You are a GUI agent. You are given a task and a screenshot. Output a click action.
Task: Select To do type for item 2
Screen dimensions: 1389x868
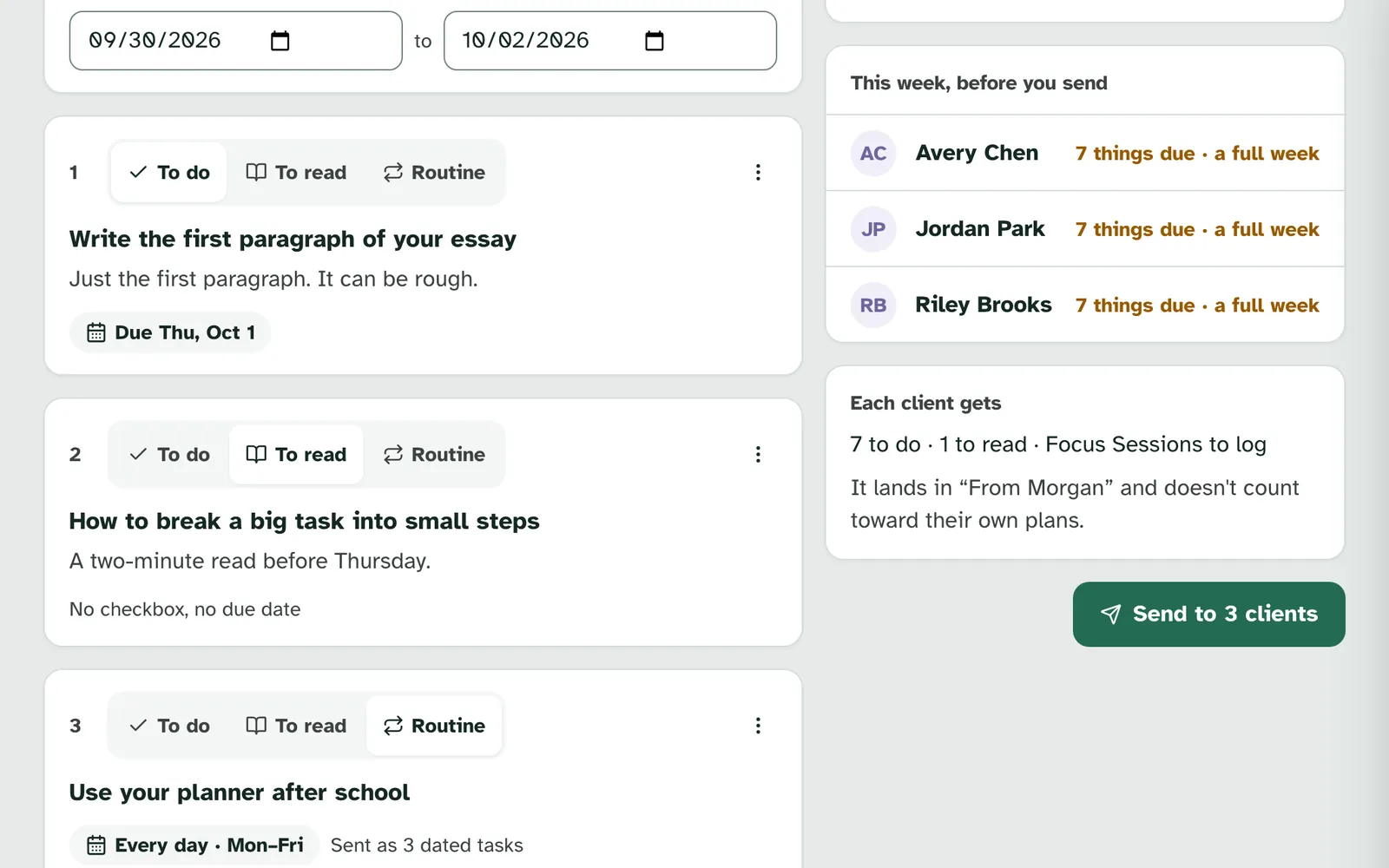point(169,455)
